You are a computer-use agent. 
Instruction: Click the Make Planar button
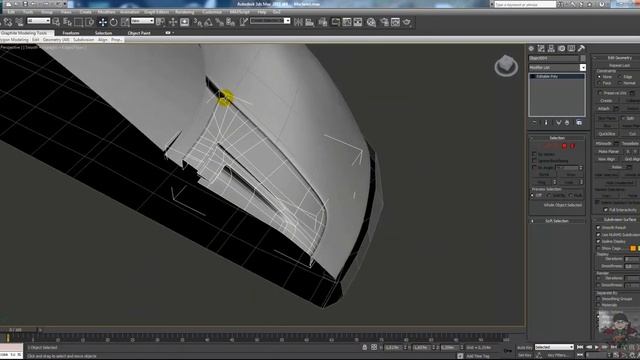pyautogui.click(x=608, y=151)
